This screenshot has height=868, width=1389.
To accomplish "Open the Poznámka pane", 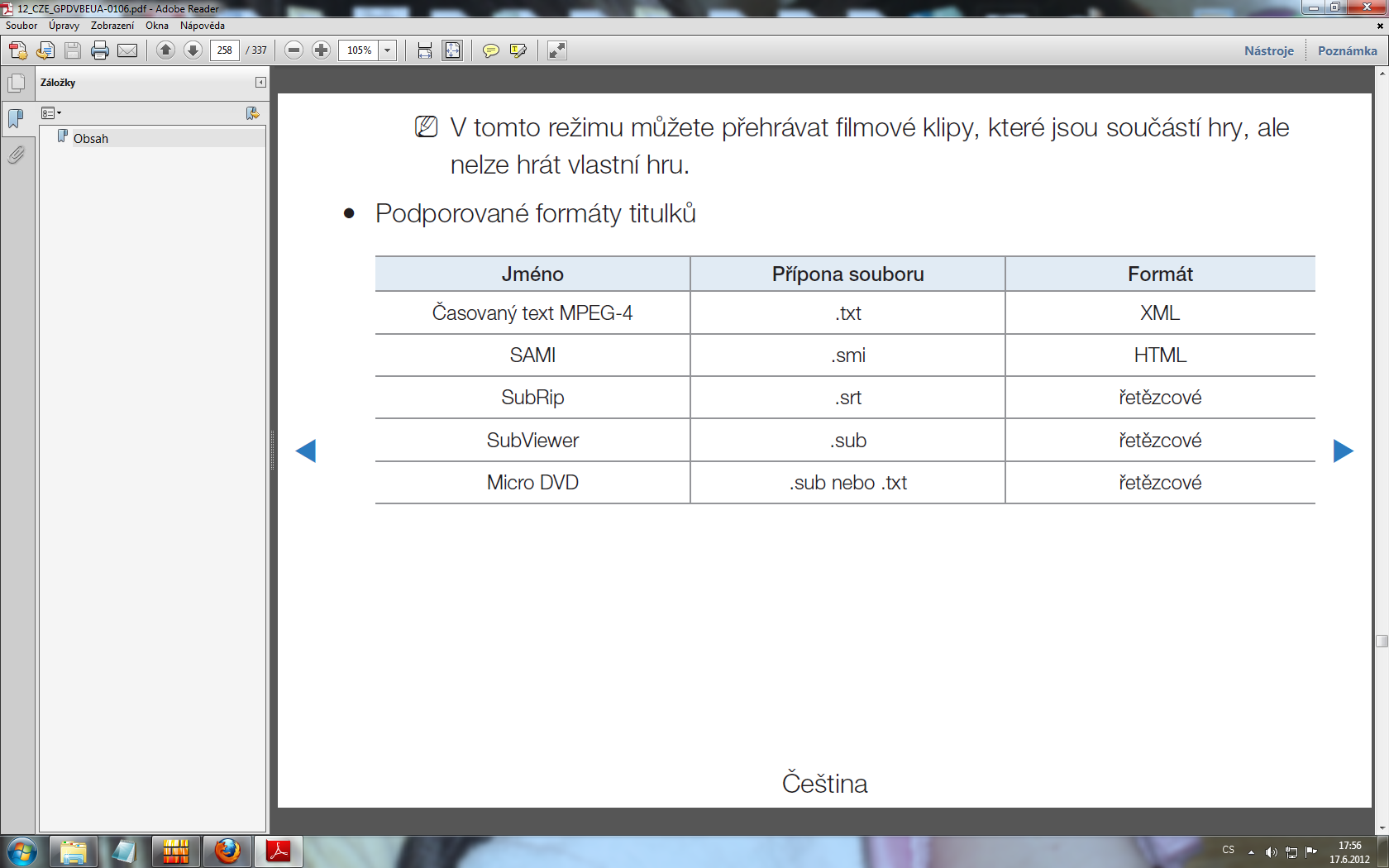I will point(1348,50).
